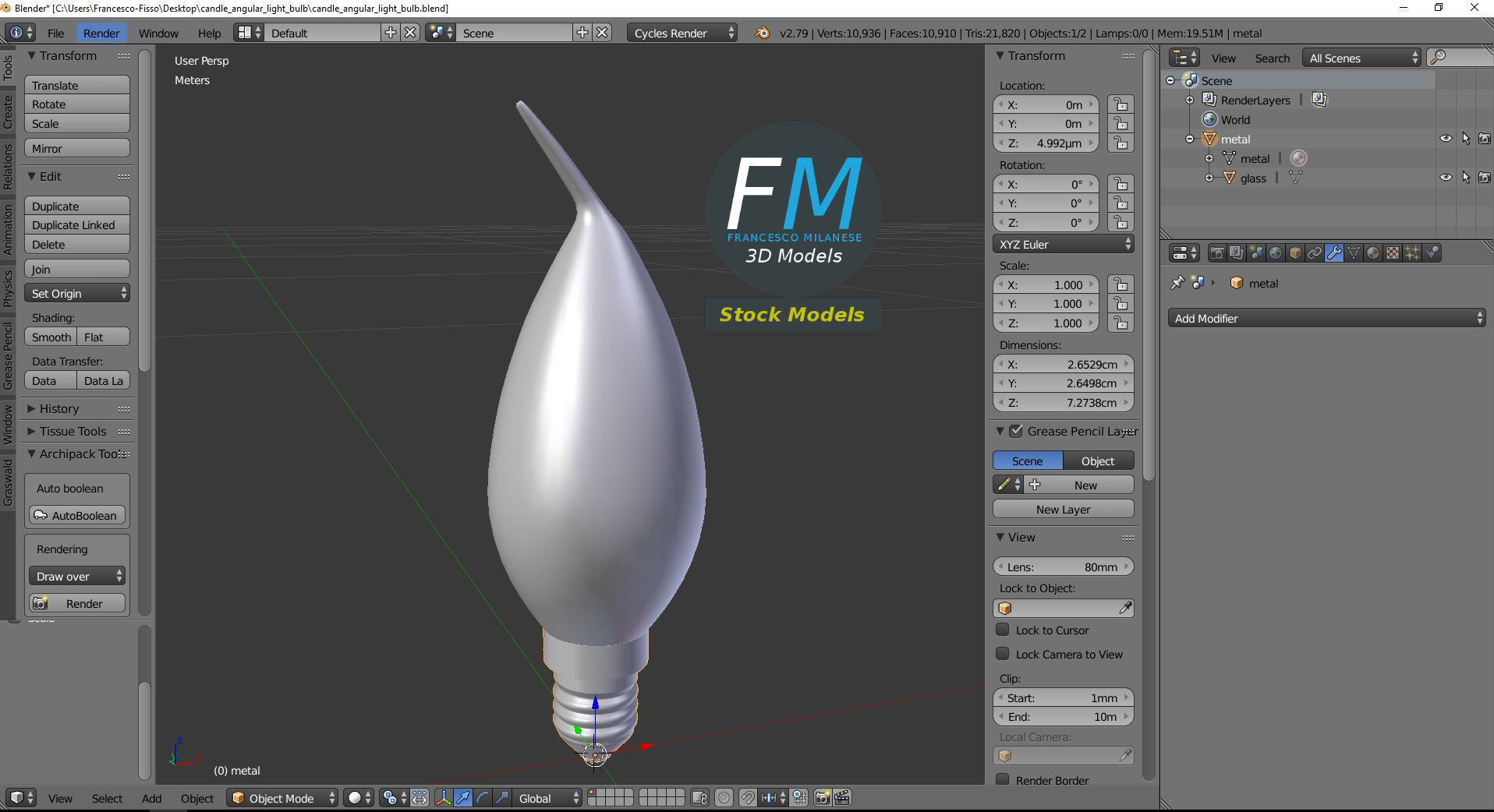Open the Set Origin dropdown

tap(77, 293)
